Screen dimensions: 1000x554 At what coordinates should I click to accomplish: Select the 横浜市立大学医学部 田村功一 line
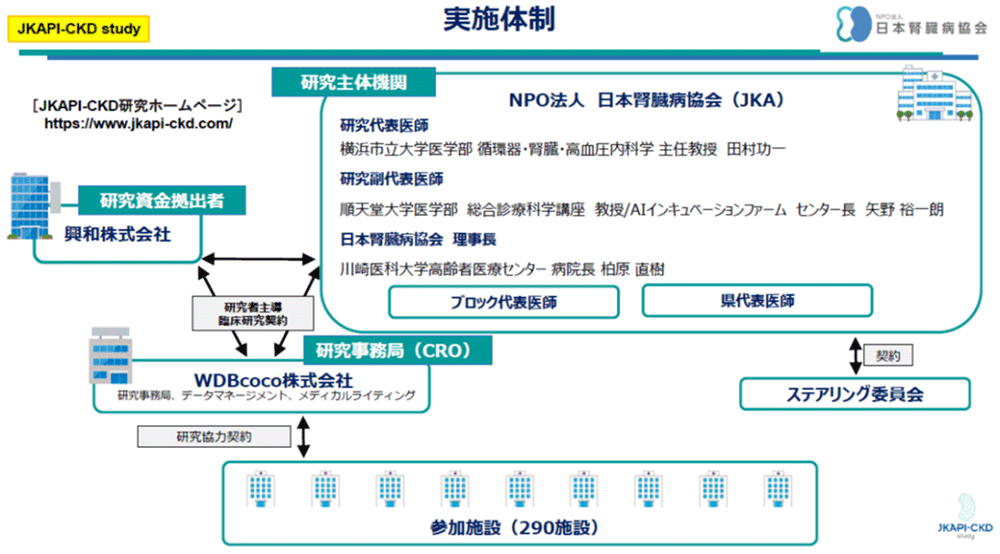[x=562, y=149]
